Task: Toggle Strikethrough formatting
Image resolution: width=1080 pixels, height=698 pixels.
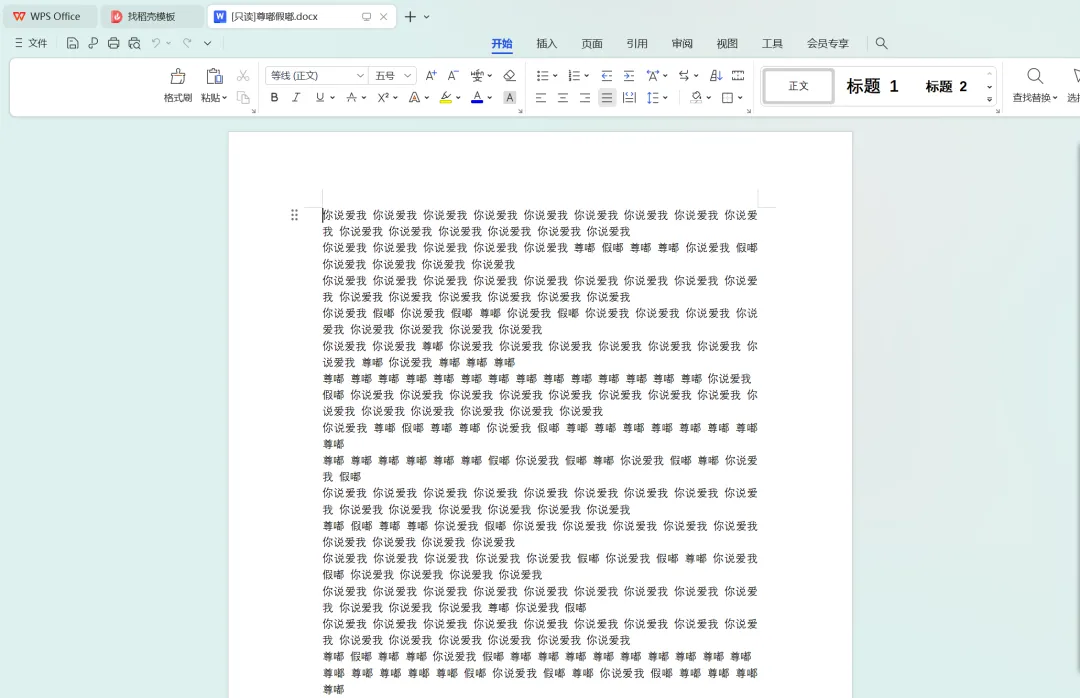Action: 351,98
